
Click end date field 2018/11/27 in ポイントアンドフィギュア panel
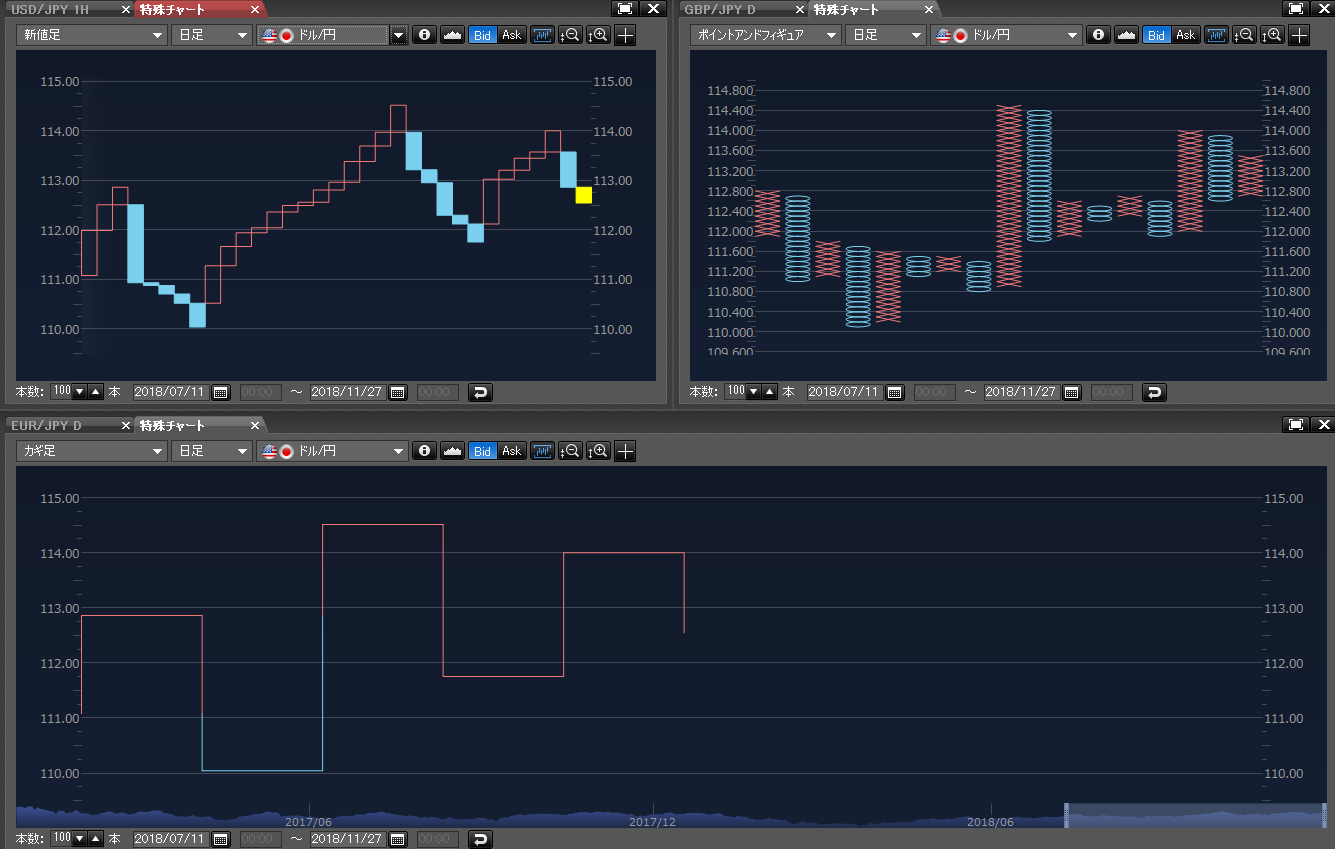tap(1023, 392)
